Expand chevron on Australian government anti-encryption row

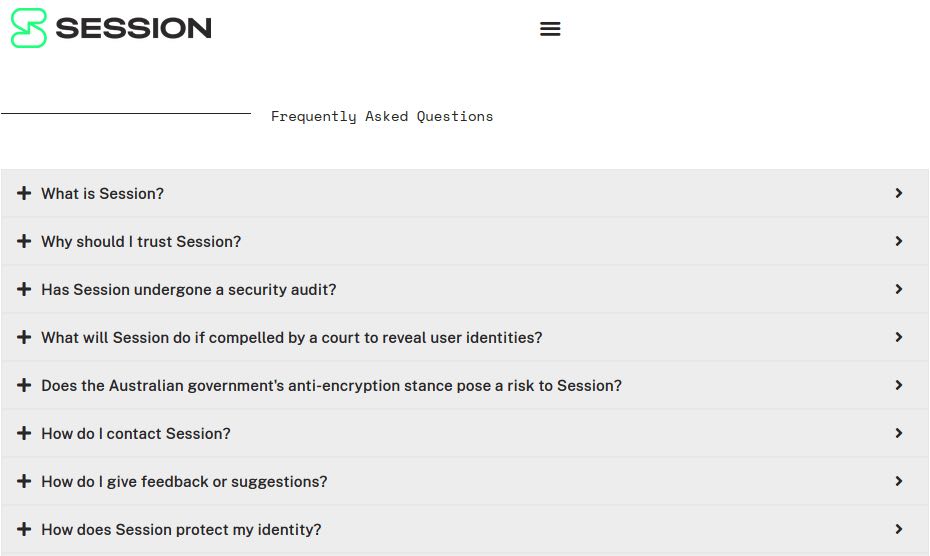pos(899,385)
